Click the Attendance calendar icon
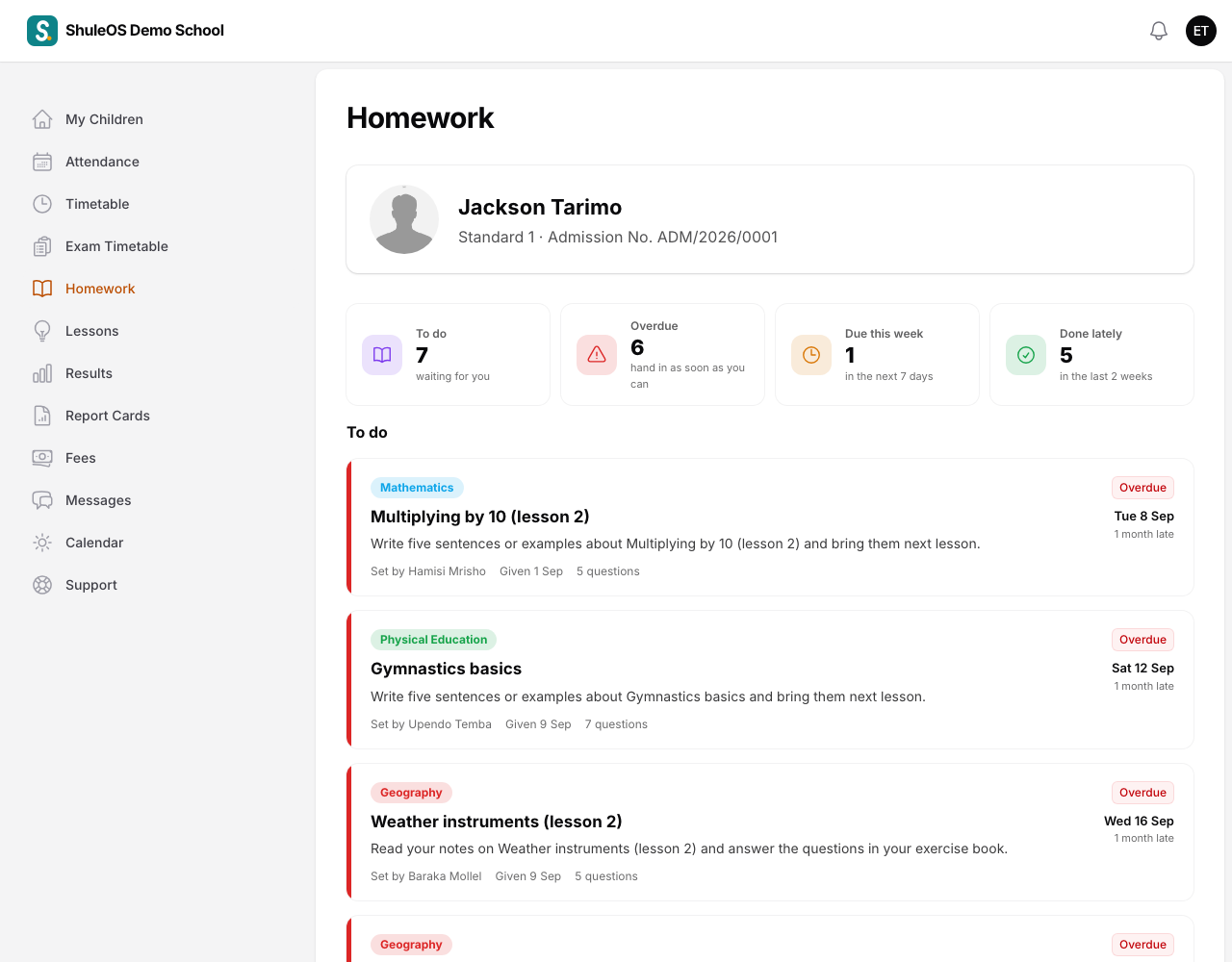 pos(42,162)
